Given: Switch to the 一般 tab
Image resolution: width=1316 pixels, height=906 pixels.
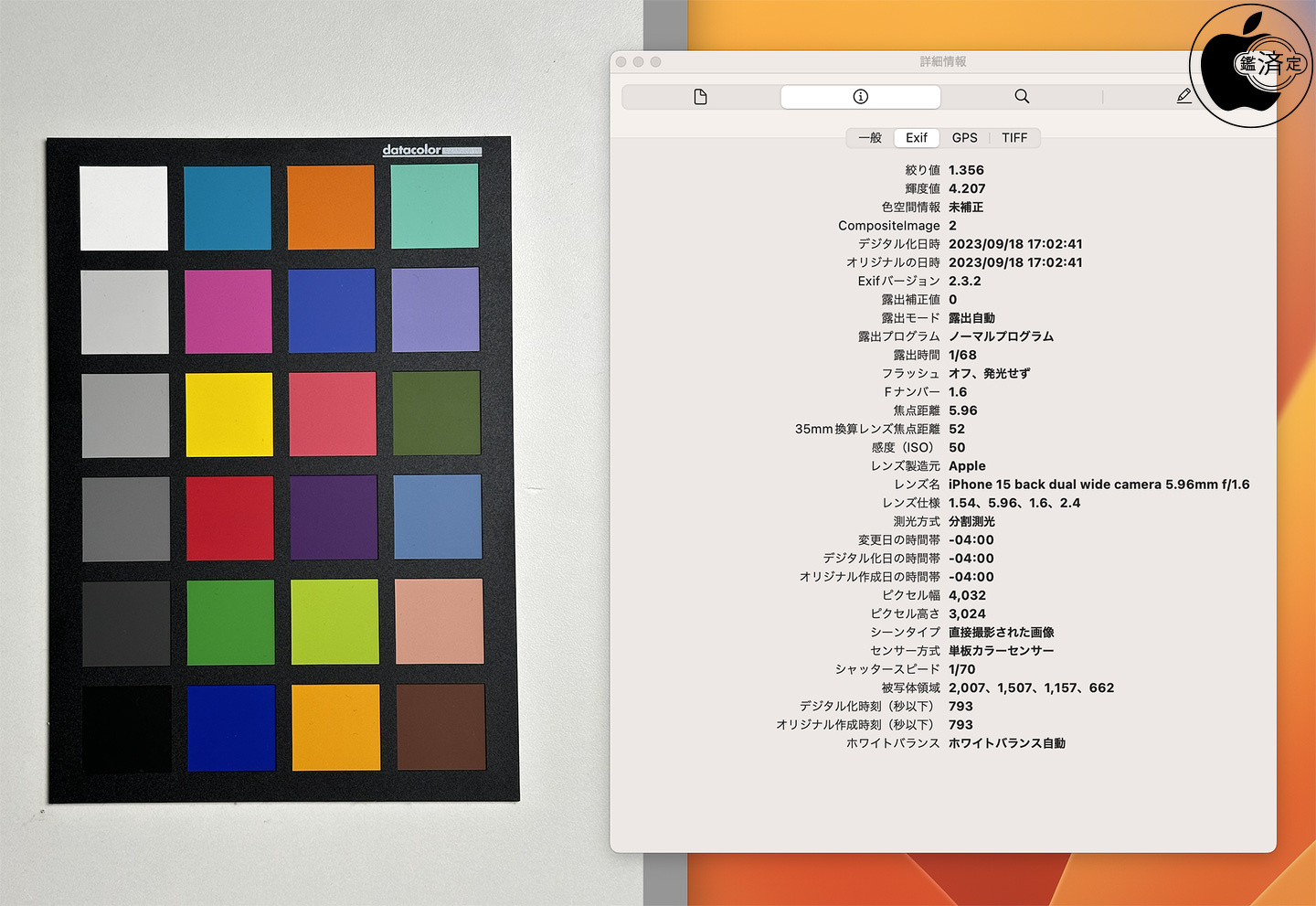Looking at the screenshot, I should tap(870, 138).
